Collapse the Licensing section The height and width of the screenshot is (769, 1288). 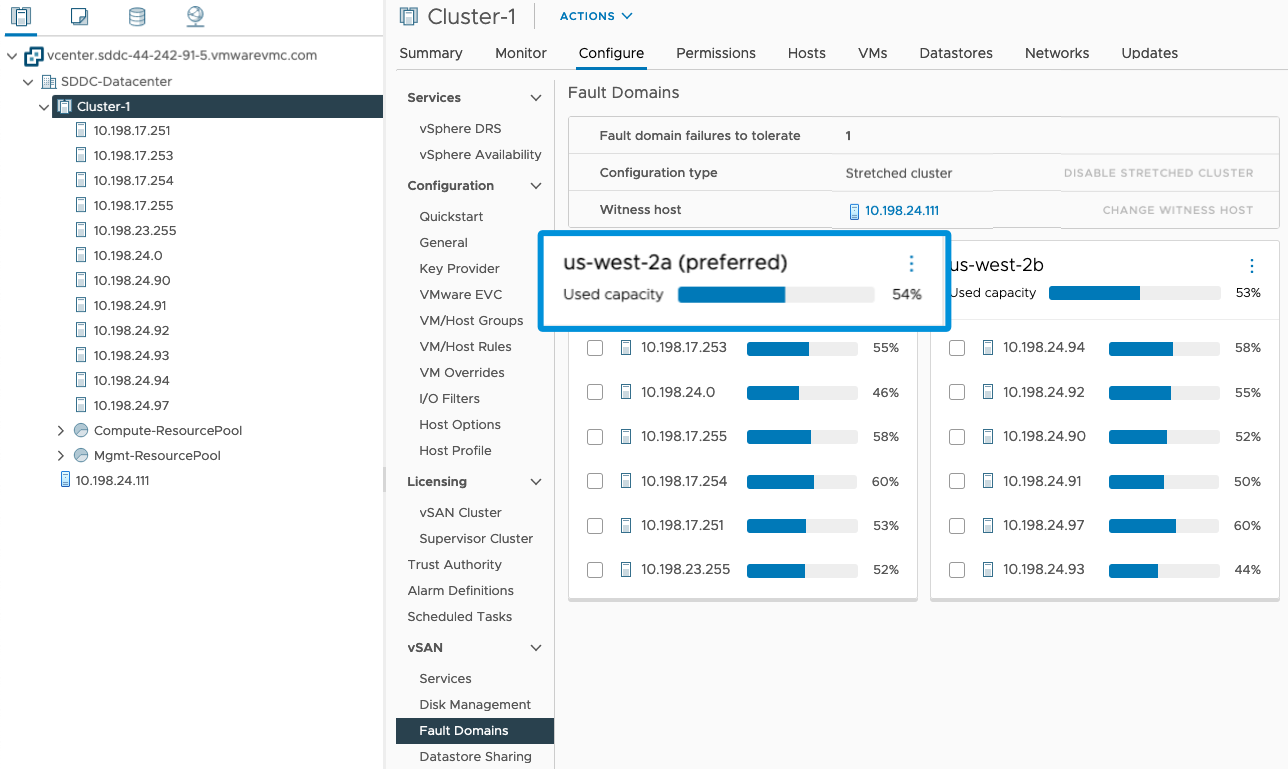point(536,482)
